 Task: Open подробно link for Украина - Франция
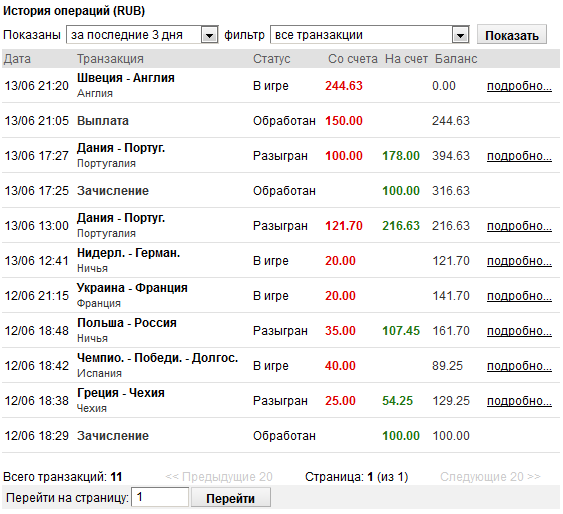click(519, 296)
